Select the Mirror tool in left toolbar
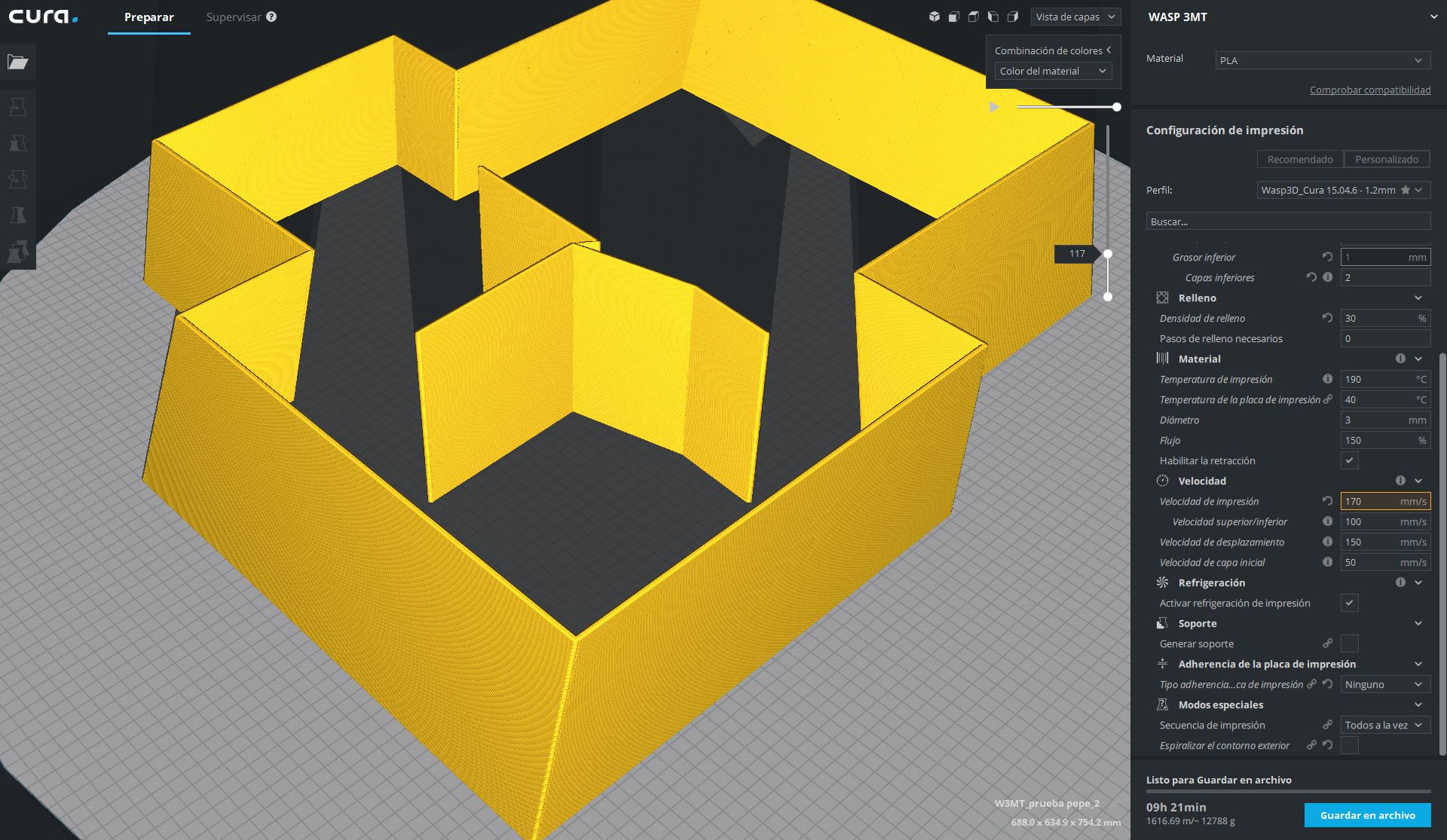Image resolution: width=1447 pixels, height=840 pixels. (x=17, y=215)
